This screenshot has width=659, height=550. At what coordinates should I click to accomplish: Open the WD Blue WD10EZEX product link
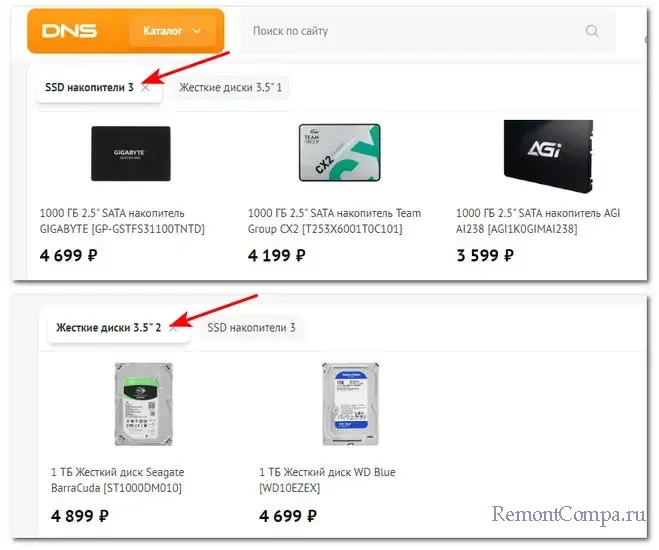click(327, 480)
